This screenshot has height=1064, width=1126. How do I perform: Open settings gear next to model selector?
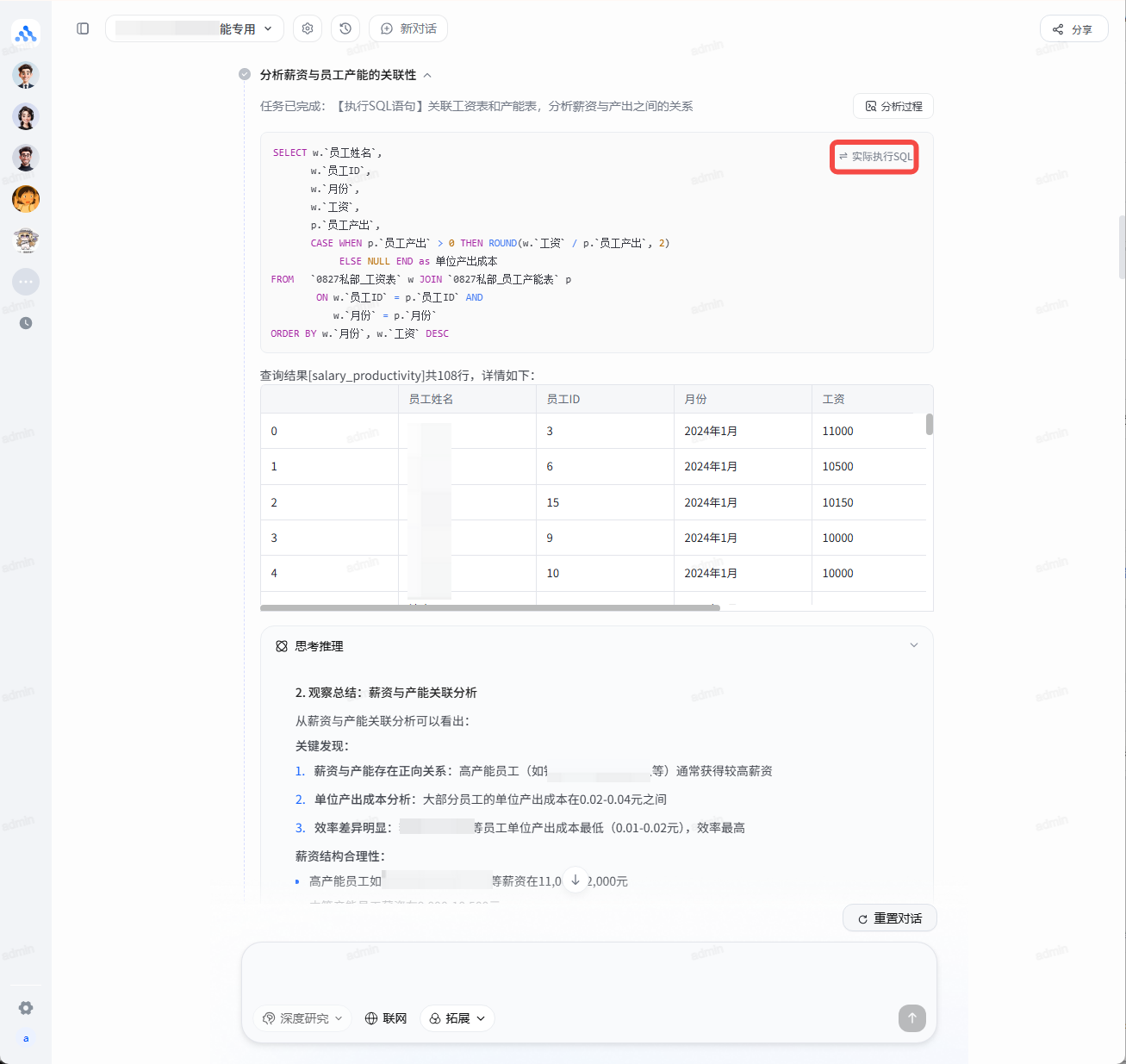[x=308, y=28]
